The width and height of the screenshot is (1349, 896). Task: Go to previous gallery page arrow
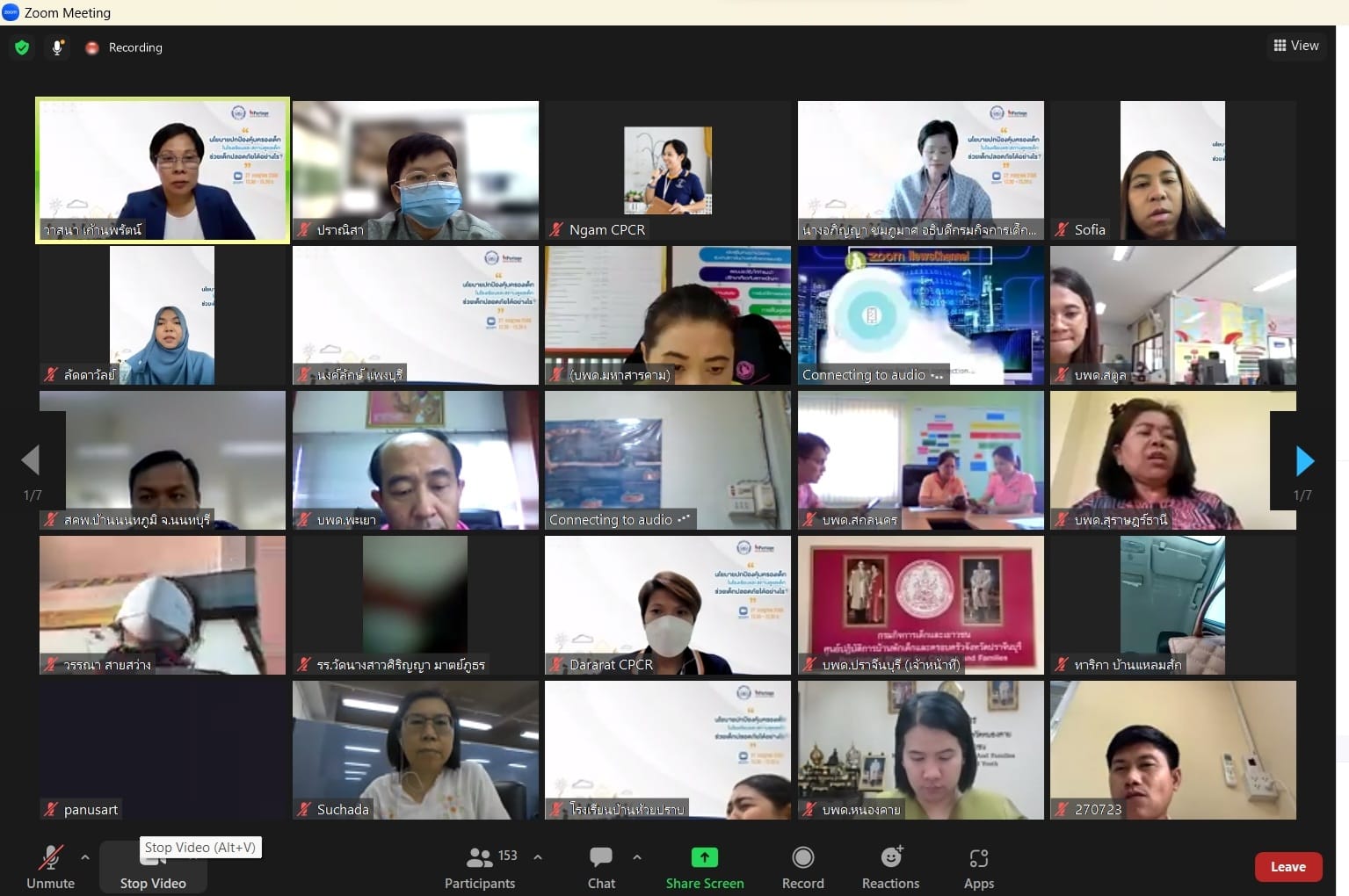click(32, 459)
